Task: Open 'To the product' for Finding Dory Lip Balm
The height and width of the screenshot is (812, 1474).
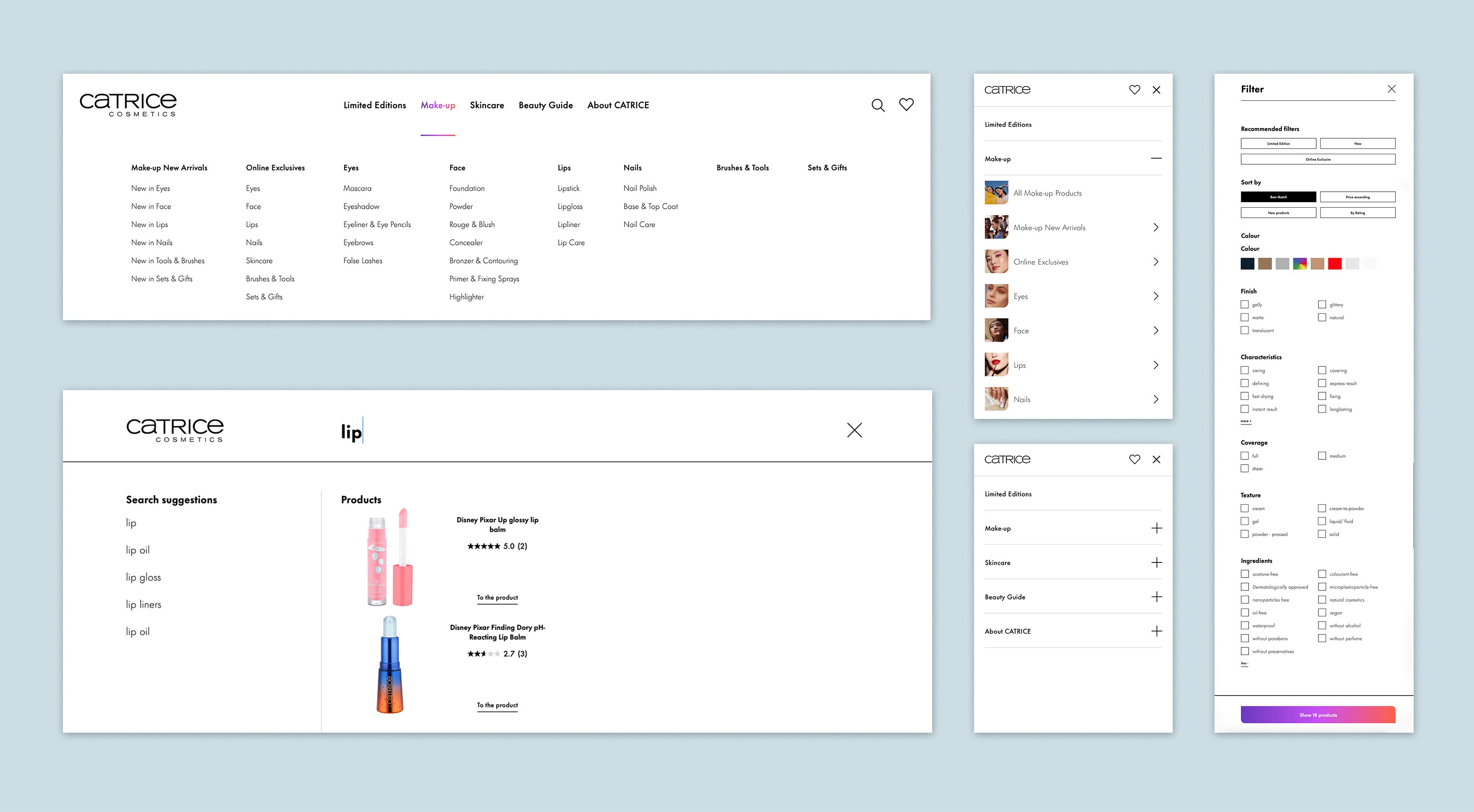Action: click(497, 705)
